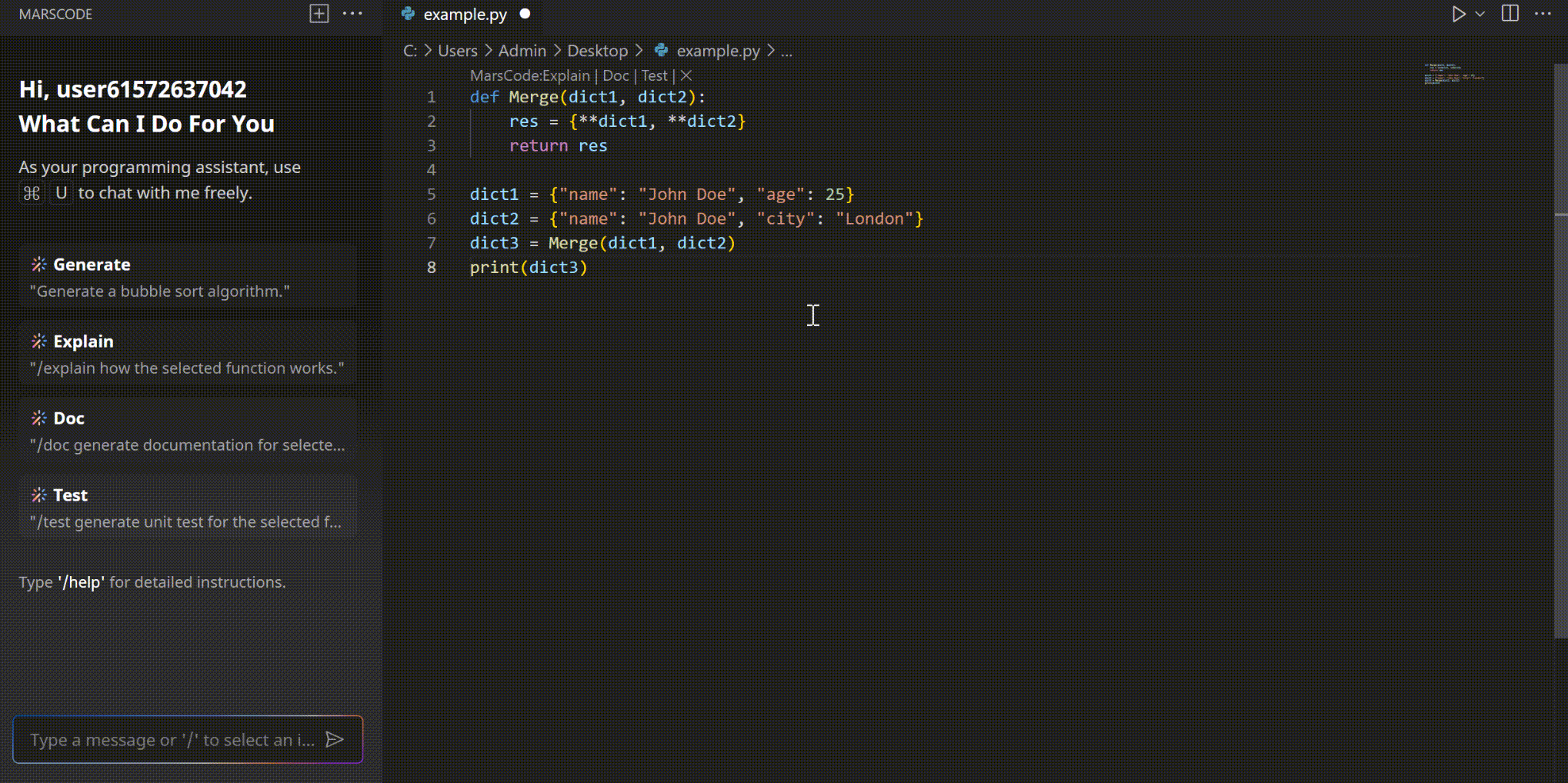Click the send message arrow icon

tap(335, 739)
